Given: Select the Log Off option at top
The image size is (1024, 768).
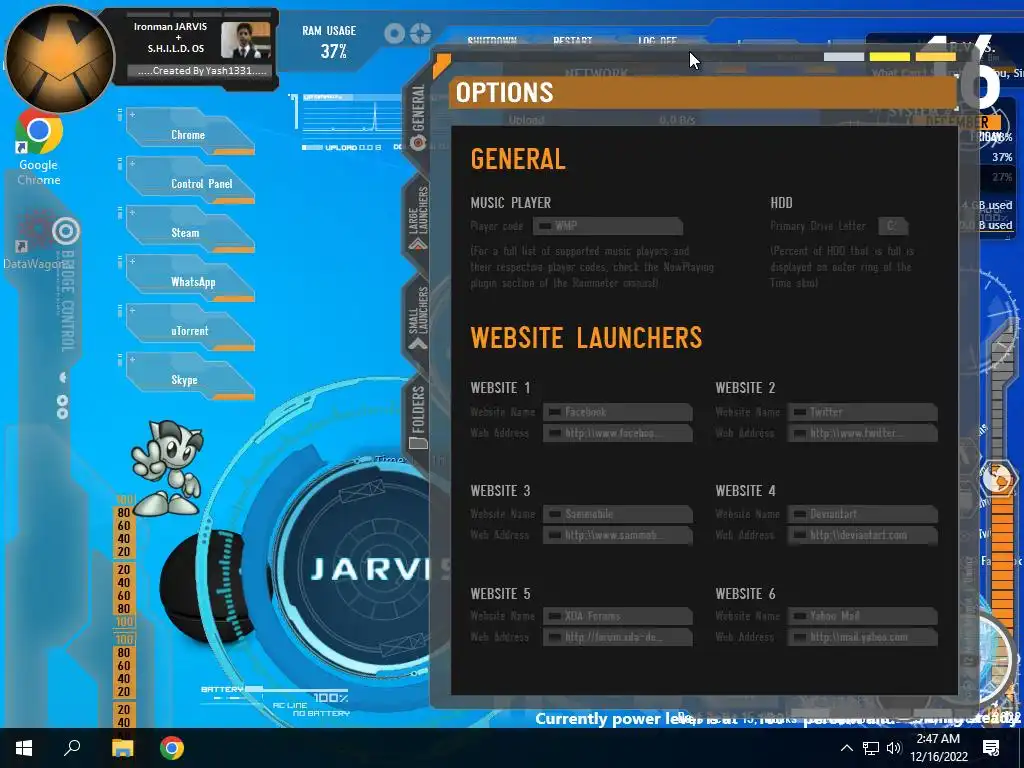Looking at the screenshot, I should tap(657, 40).
